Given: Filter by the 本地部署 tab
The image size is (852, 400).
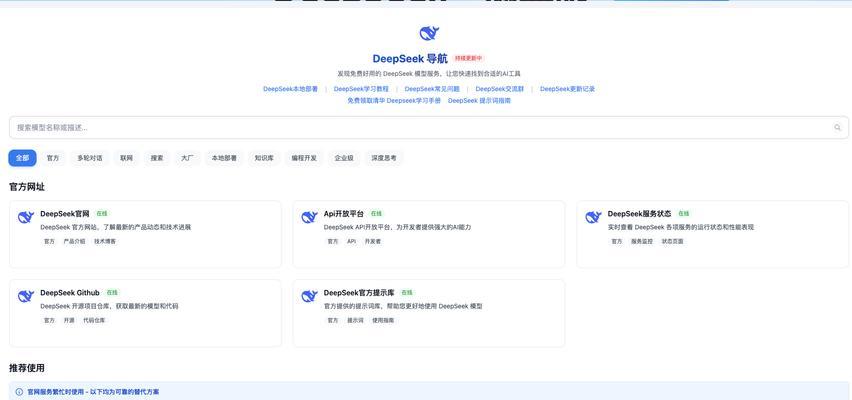Looking at the screenshot, I should tap(224, 158).
